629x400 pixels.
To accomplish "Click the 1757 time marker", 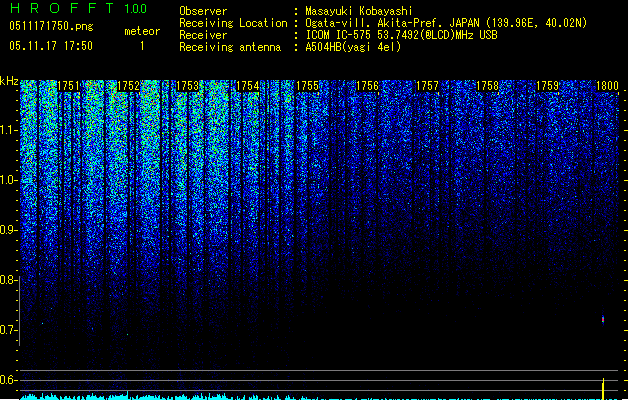I will [427, 86].
